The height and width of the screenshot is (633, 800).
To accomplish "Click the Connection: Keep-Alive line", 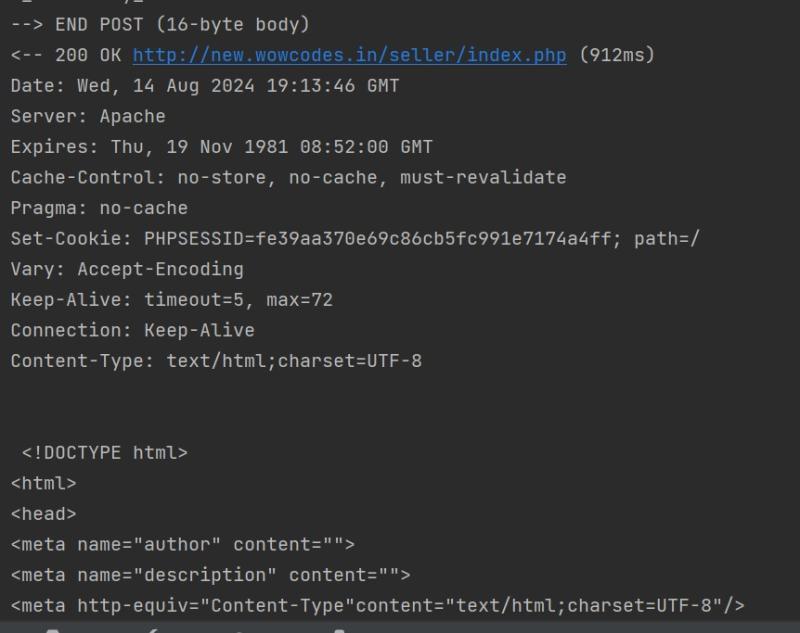I will click(133, 331).
